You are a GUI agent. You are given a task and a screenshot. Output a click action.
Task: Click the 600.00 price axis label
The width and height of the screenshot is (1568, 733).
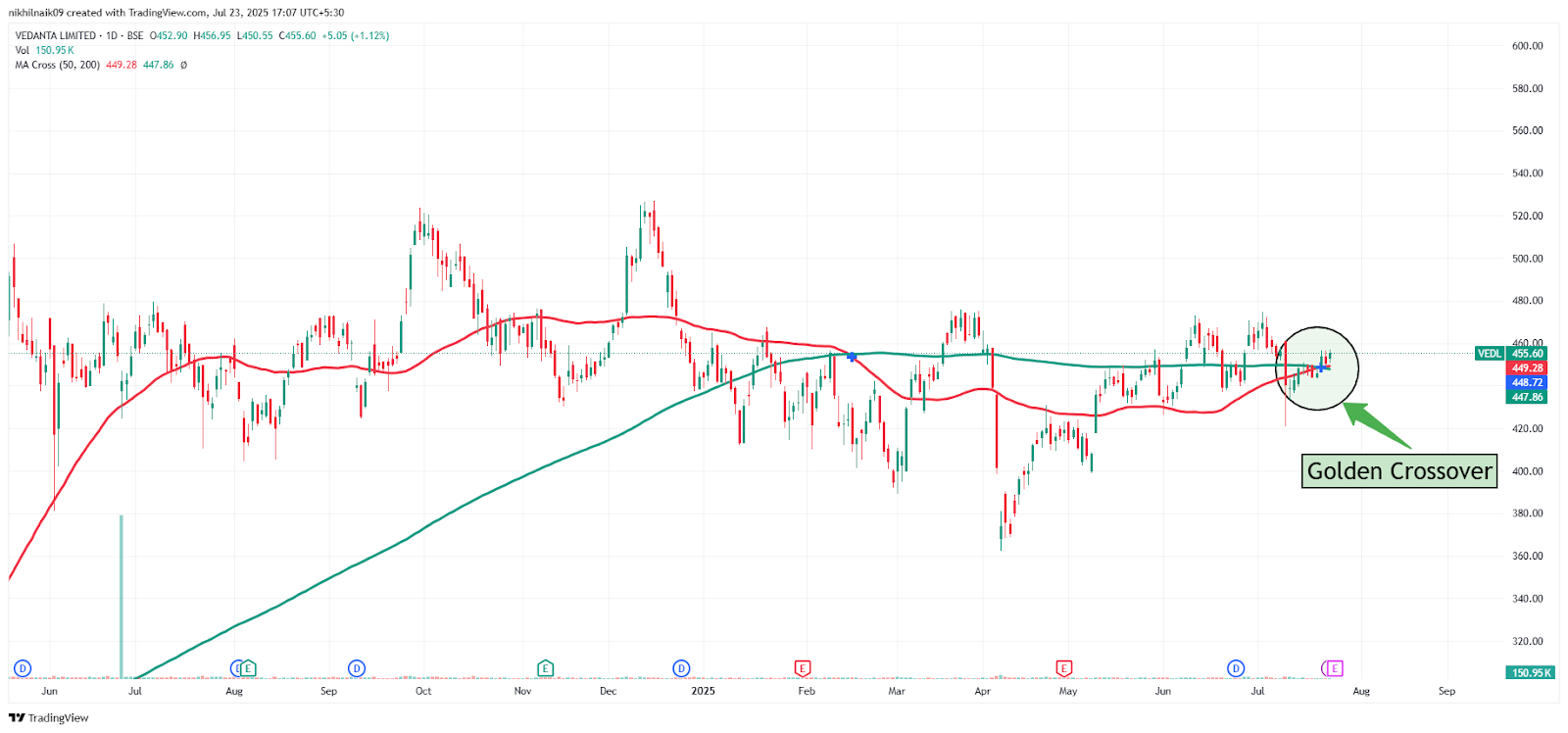pyautogui.click(x=1527, y=46)
